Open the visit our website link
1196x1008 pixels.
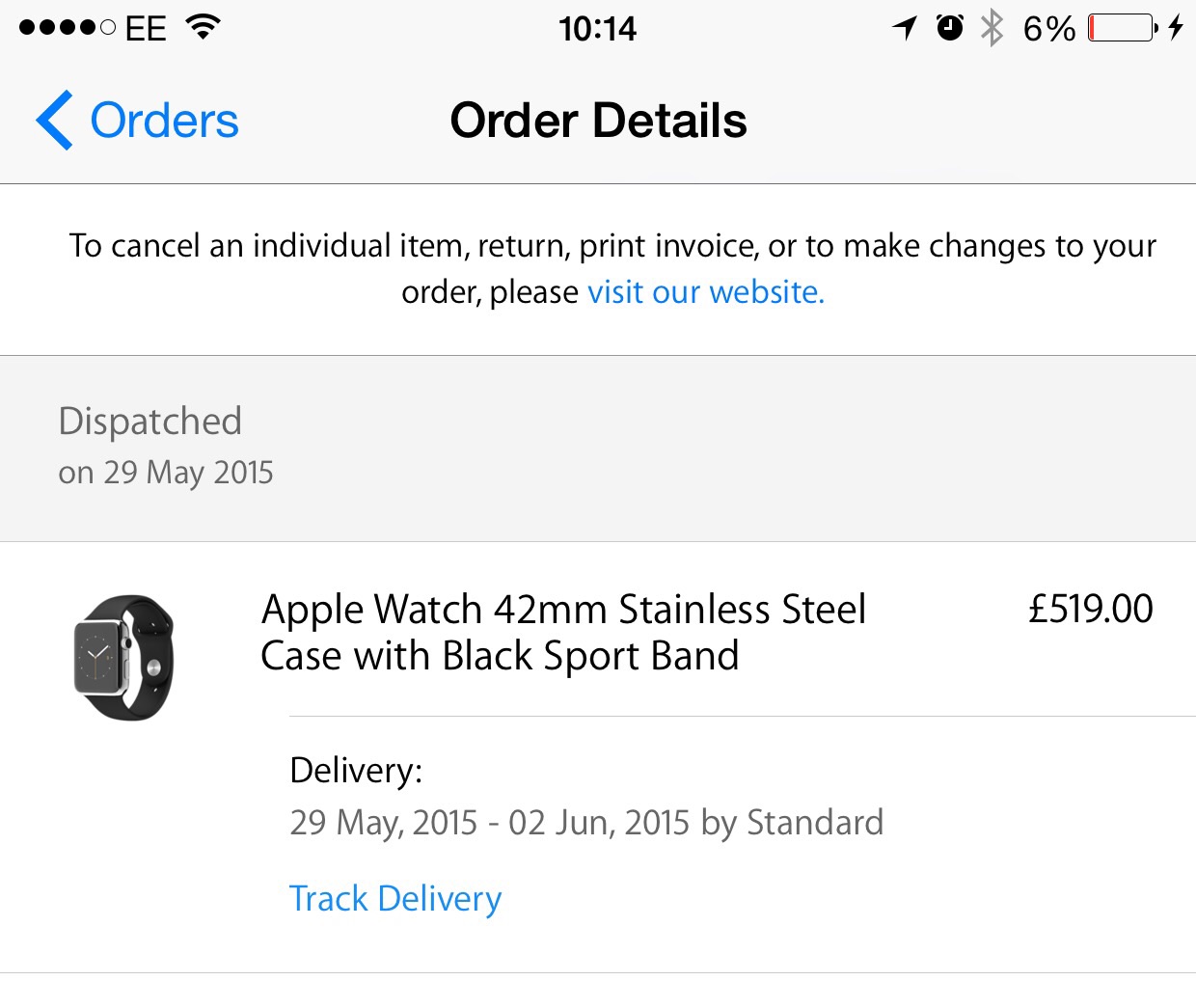tap(706, 291)
